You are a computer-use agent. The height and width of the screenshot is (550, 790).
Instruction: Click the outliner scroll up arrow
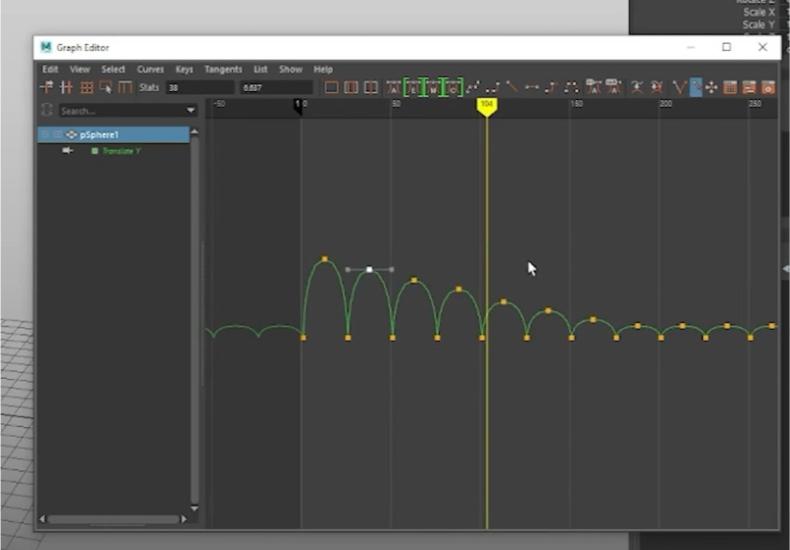tap(194, 132)
